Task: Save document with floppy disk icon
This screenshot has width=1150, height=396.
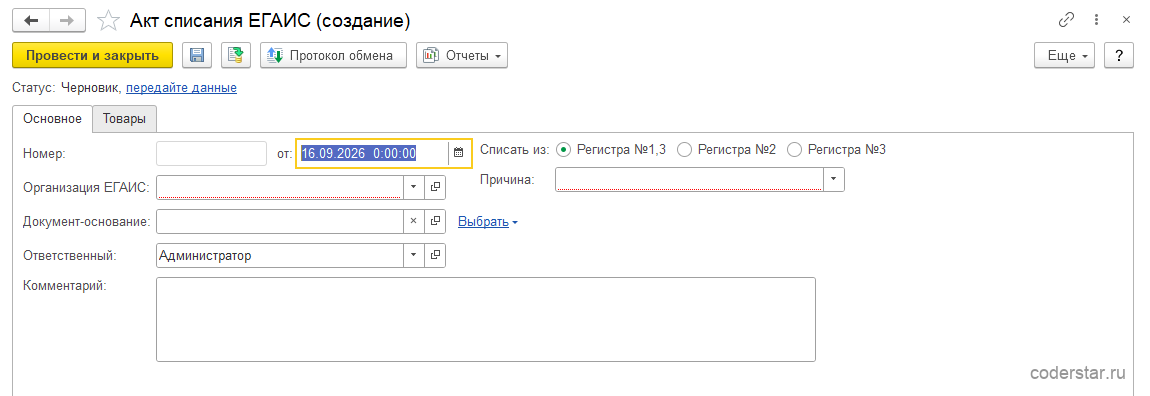Action: tap(197, 55)
